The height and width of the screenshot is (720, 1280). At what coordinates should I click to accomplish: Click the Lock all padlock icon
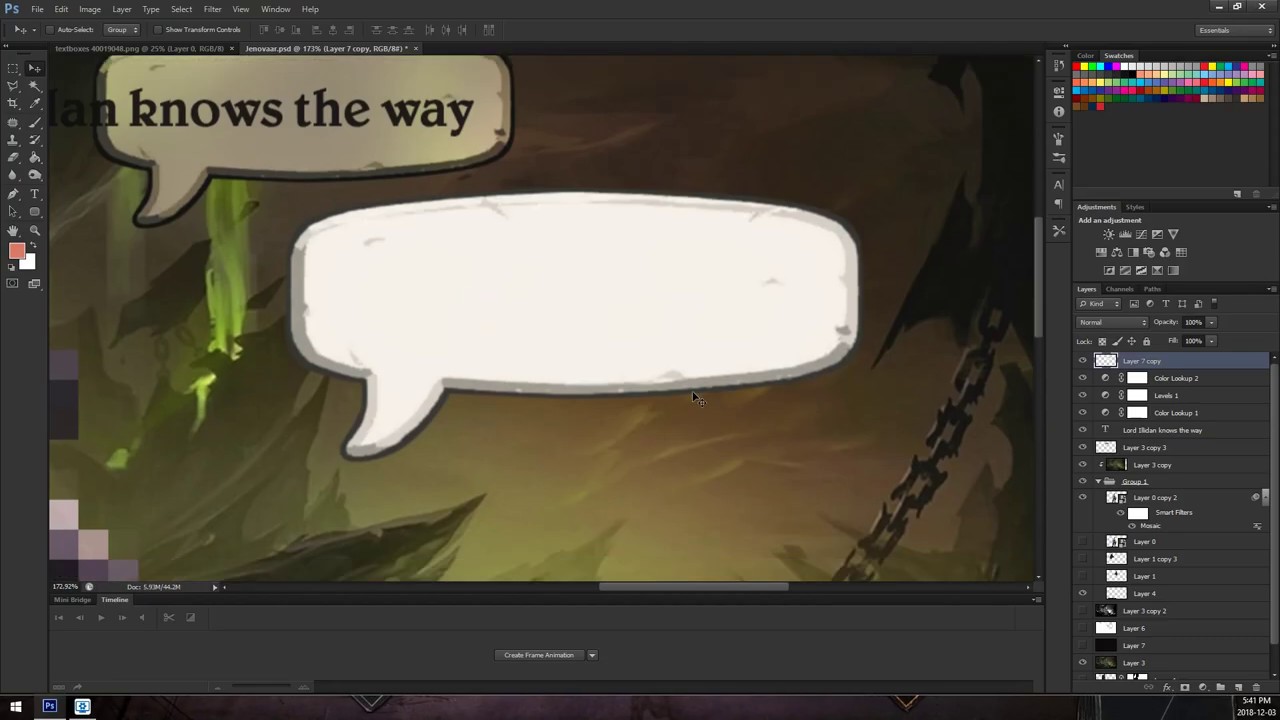click(1146, 342)
